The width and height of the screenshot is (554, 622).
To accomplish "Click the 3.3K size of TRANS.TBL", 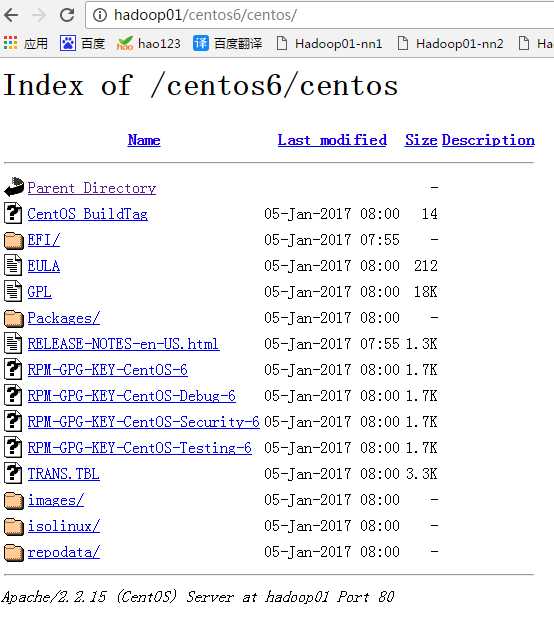I will tap(422, 474).
